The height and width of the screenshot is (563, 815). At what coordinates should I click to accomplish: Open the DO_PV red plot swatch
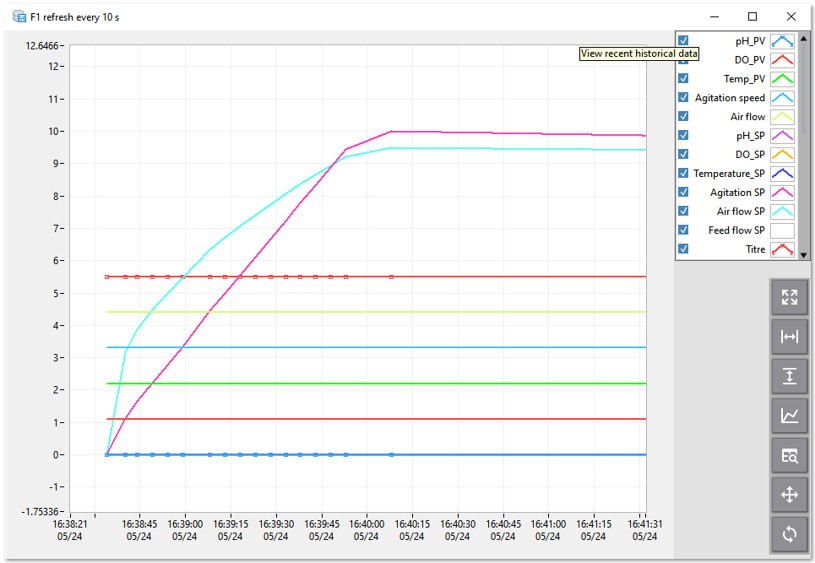pyautogui.click(x=782, y=60)
